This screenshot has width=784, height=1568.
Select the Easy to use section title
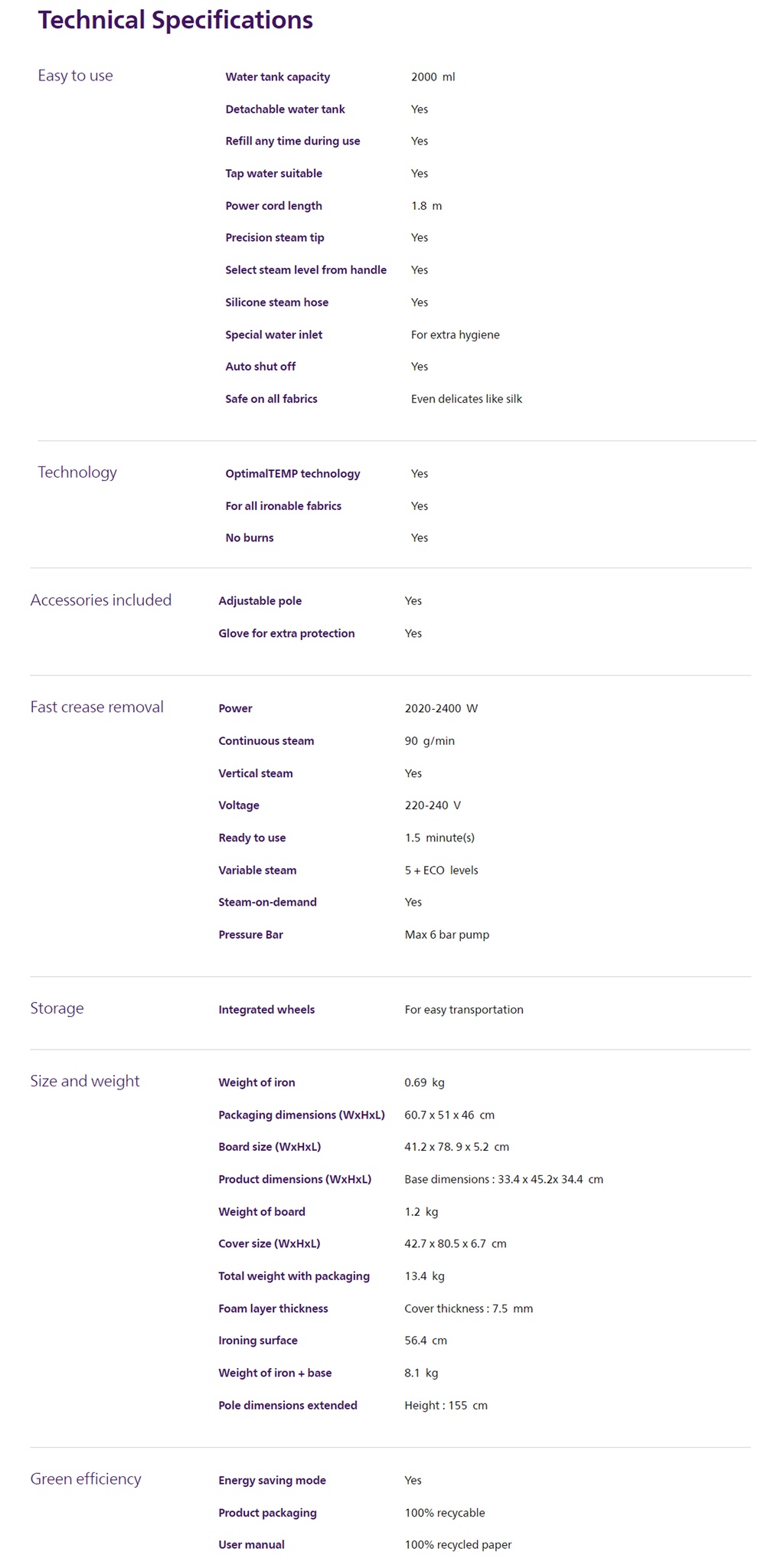tap(75, 76)
